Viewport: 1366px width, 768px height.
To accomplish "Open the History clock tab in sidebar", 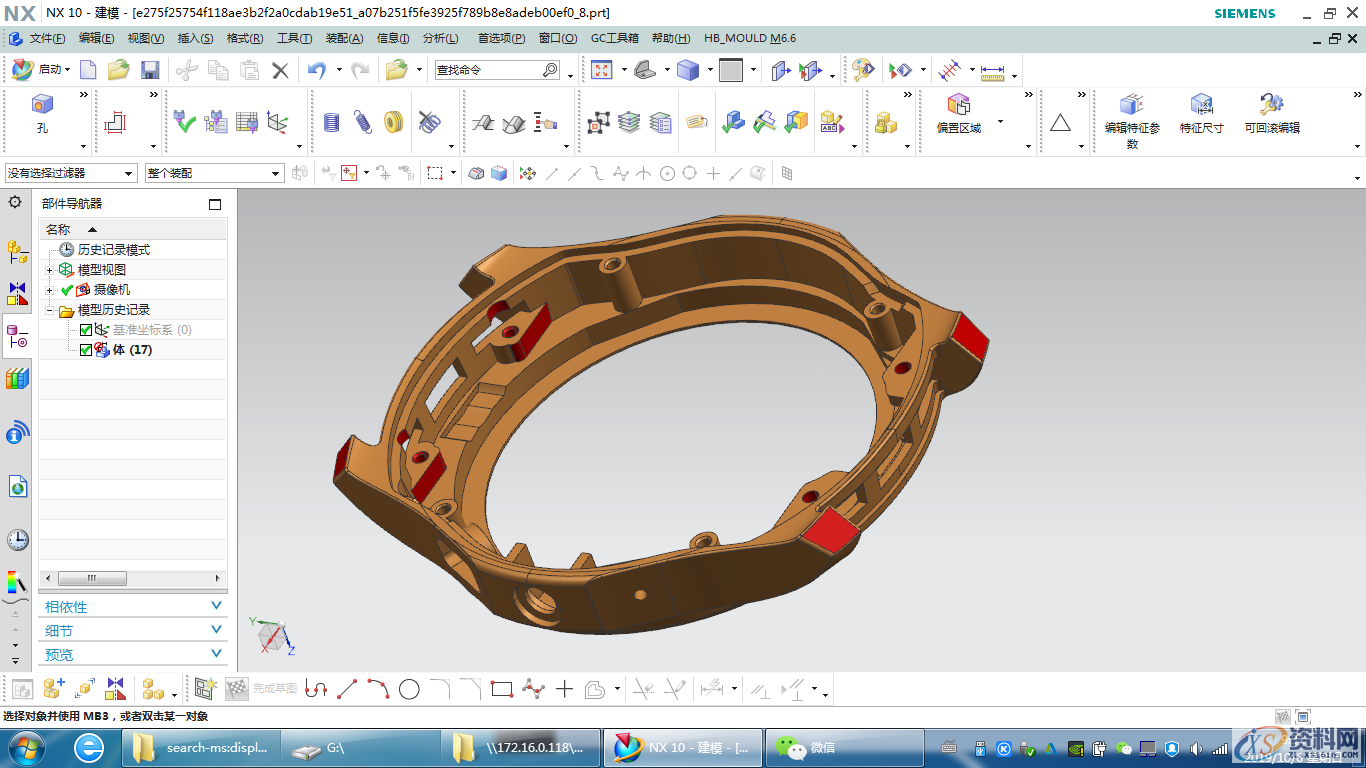I will click(x=17, y=541).
